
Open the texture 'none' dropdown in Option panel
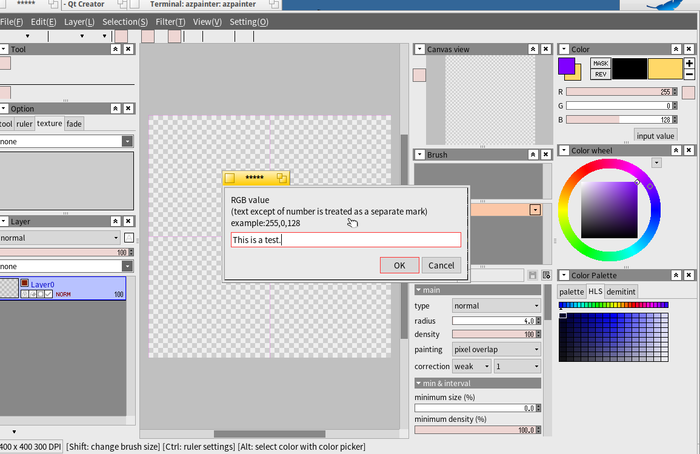point(67,142)
